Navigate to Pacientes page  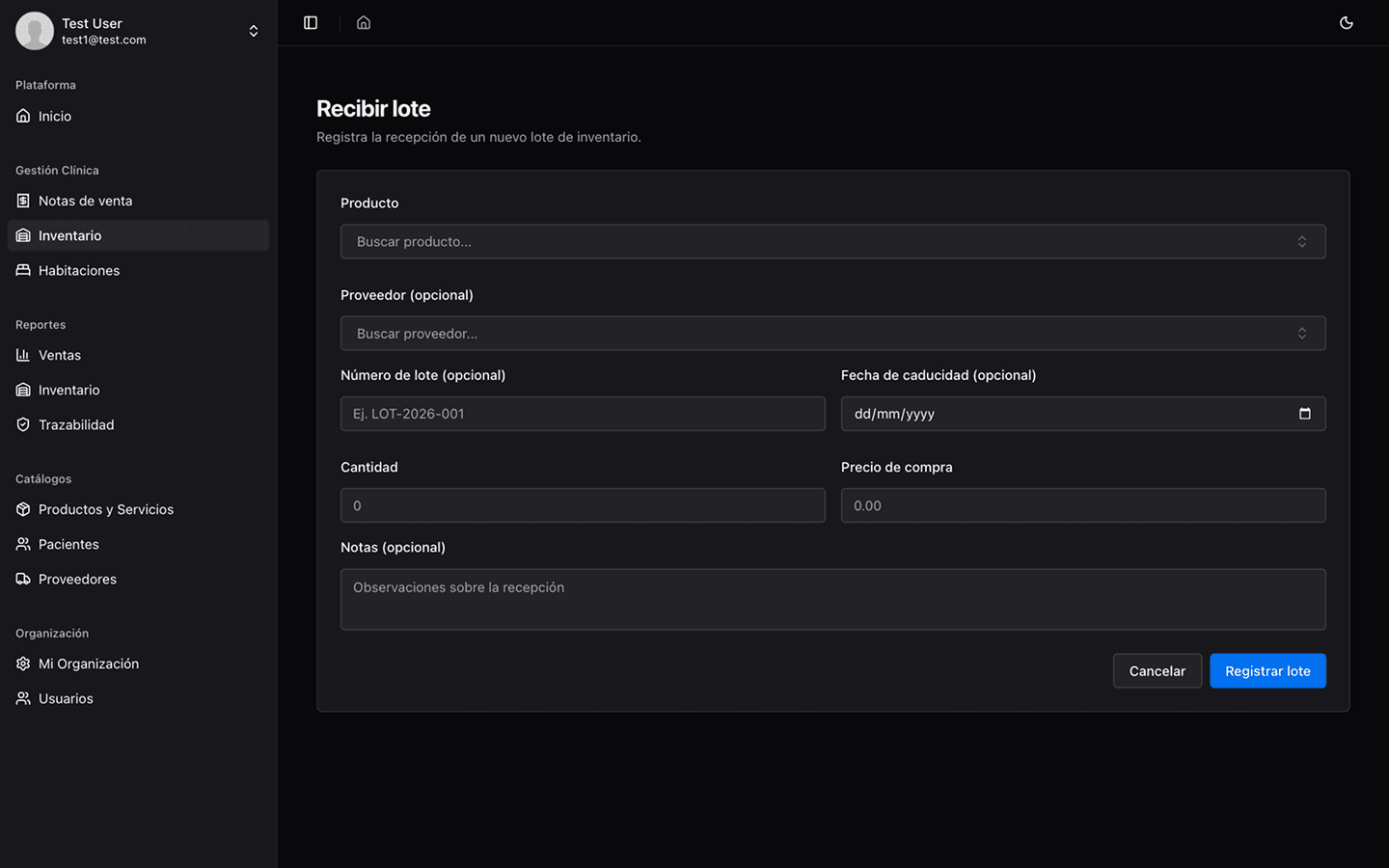(x=68, y=544)
